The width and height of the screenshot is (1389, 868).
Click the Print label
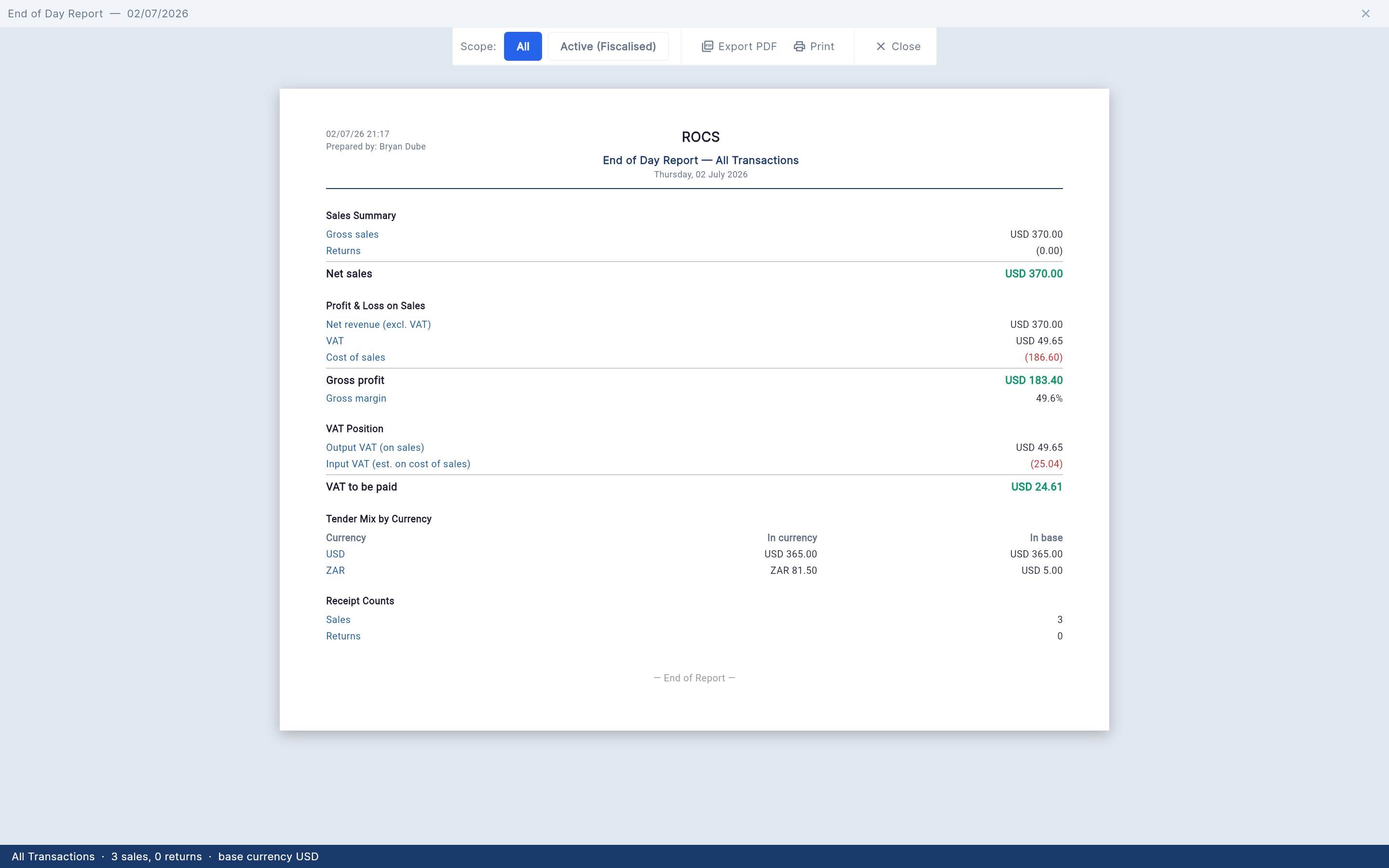tap(822, 46)
